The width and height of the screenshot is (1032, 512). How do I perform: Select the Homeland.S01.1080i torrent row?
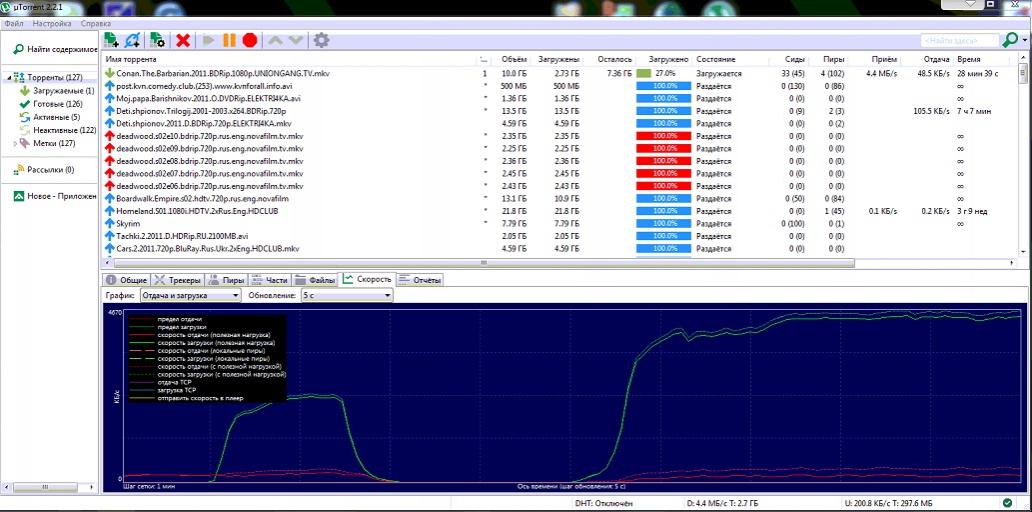pyautogui.click(x=561, y=211)
